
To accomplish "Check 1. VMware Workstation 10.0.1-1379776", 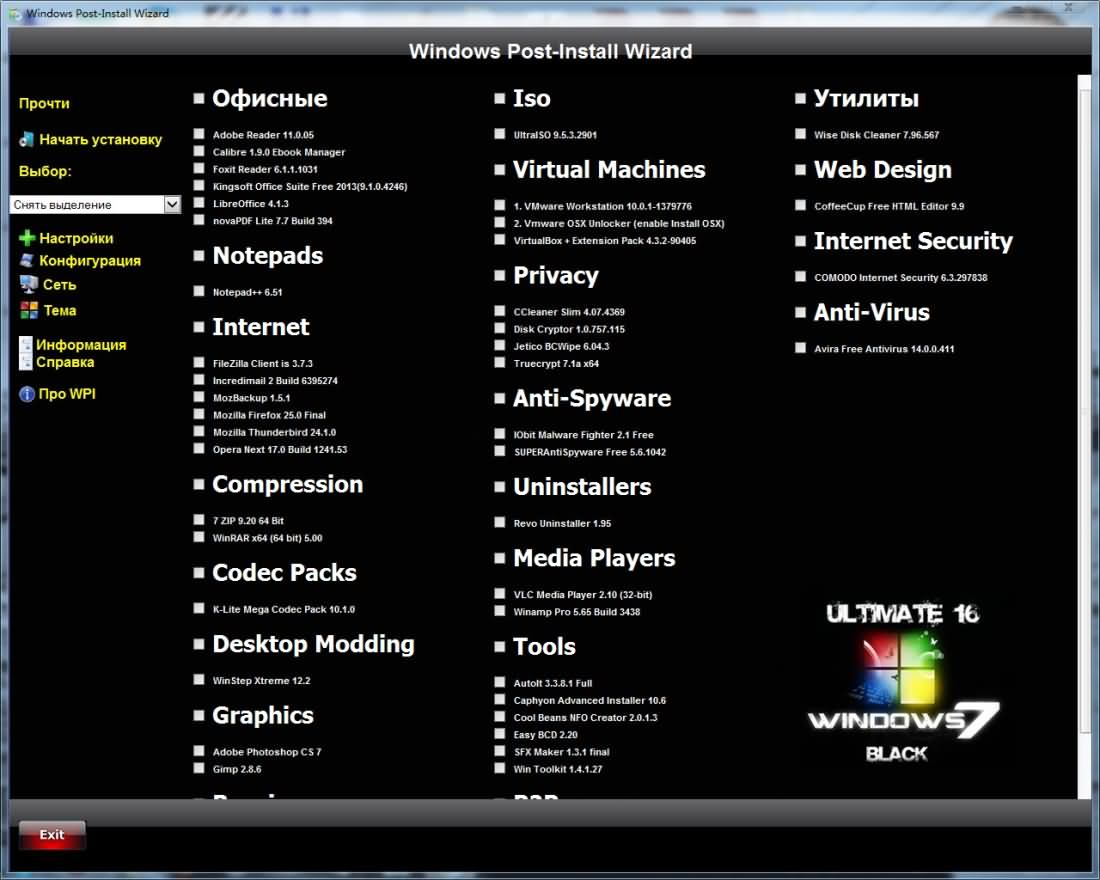I will (499, 206).
